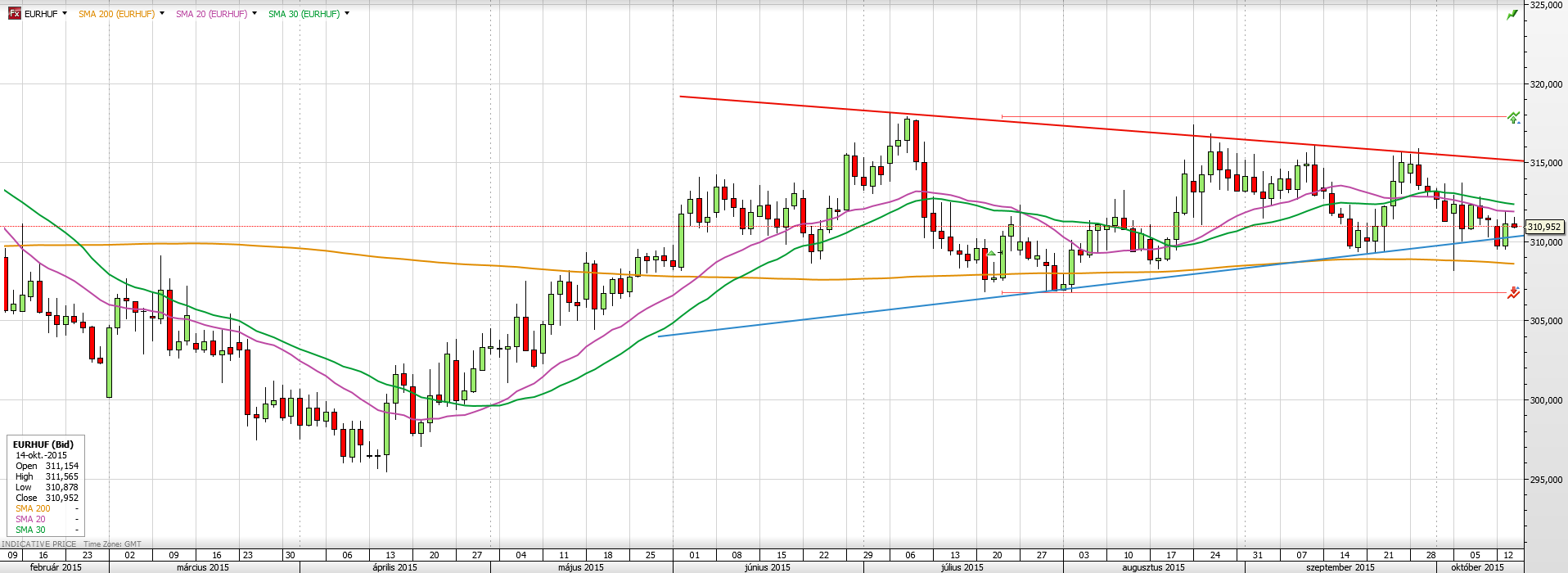The width and height of the screenshot is (1568, 573).
Task: Click the augusztus 2015 month label
Action: (x=1153, y=567)
